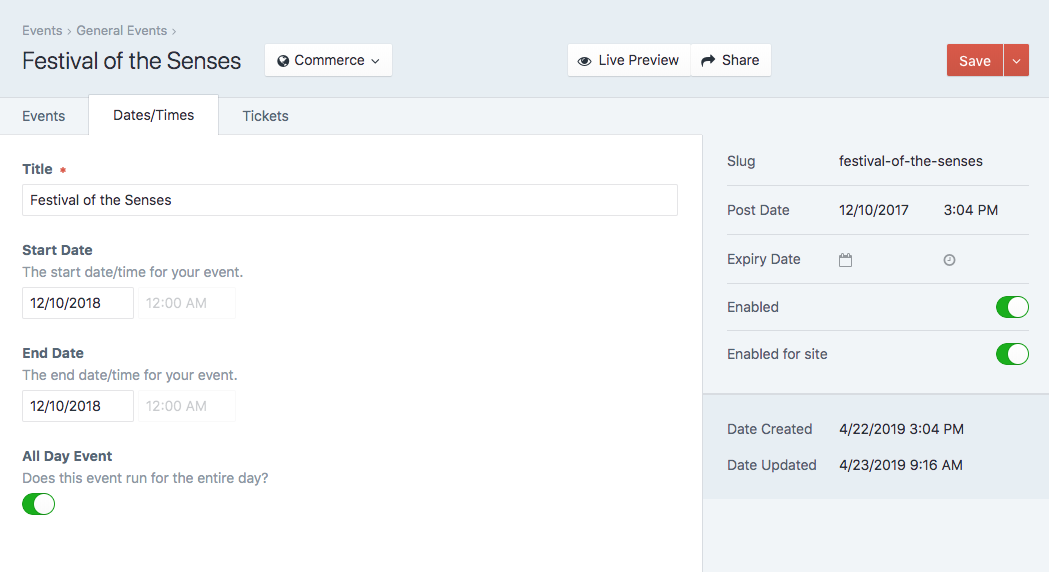This screenshot has height=572, width=1049.
Task: Click the red Save button
Action: click(975, 60)
